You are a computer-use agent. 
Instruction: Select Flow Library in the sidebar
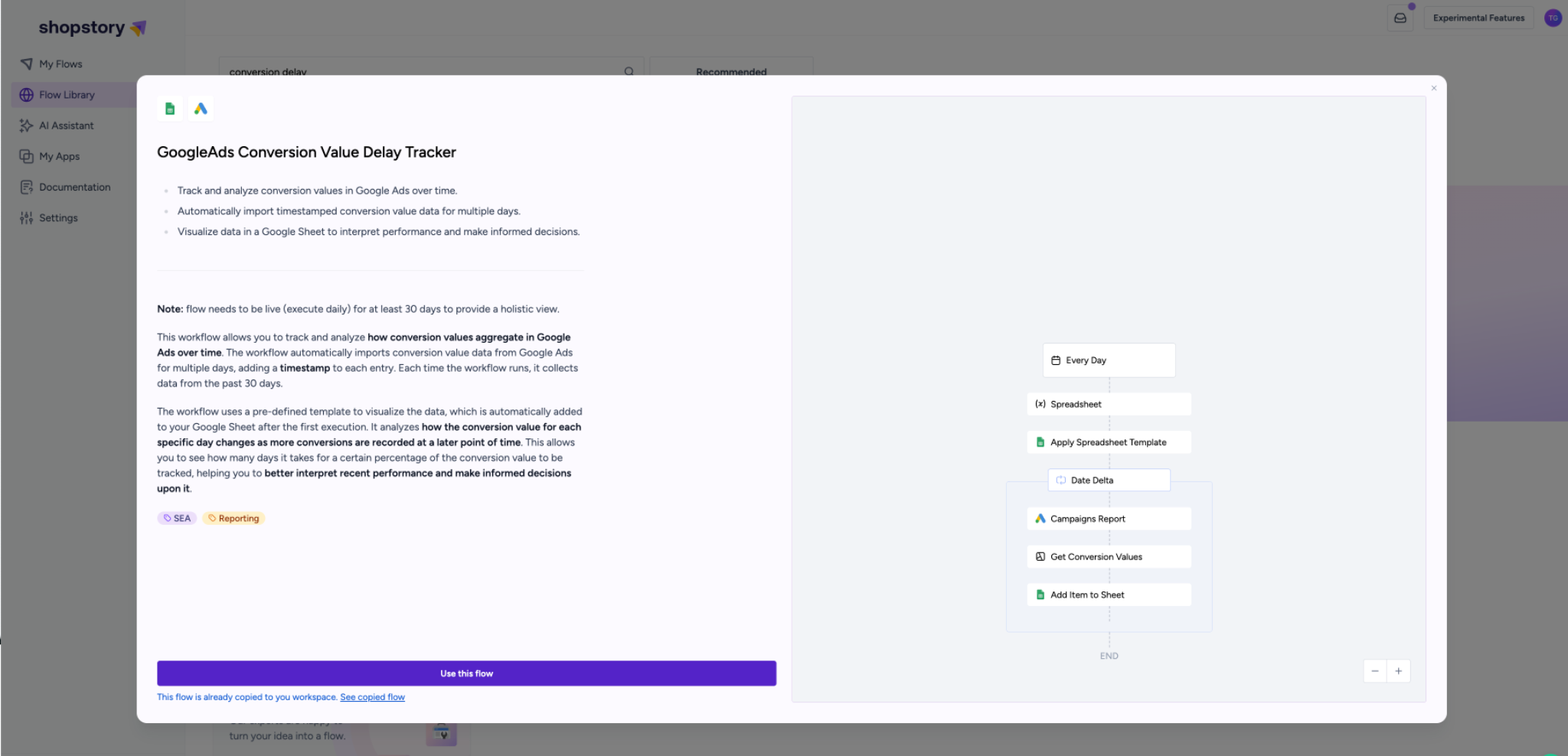coord(67,95)
